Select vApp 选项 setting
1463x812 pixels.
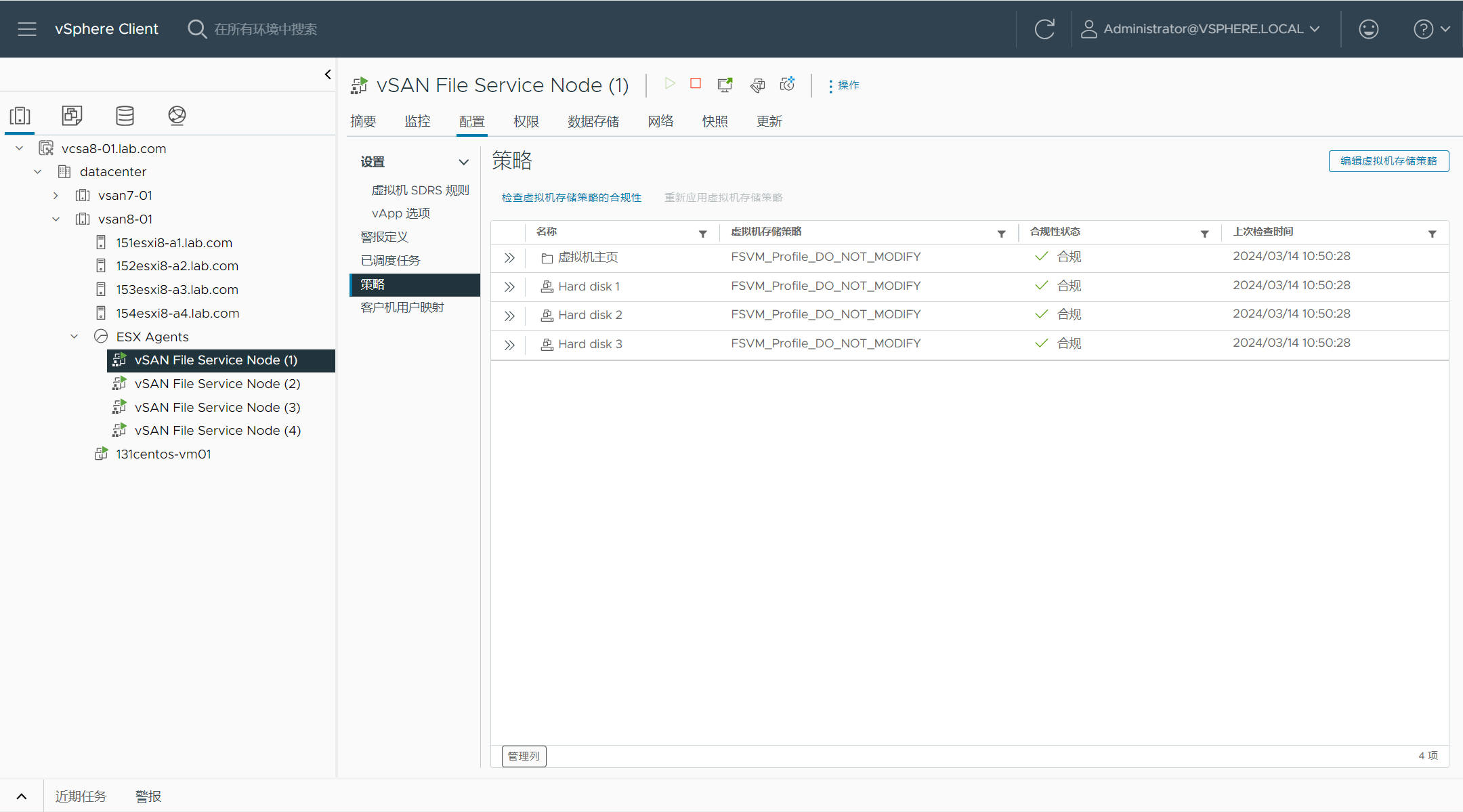pos(401,213)
